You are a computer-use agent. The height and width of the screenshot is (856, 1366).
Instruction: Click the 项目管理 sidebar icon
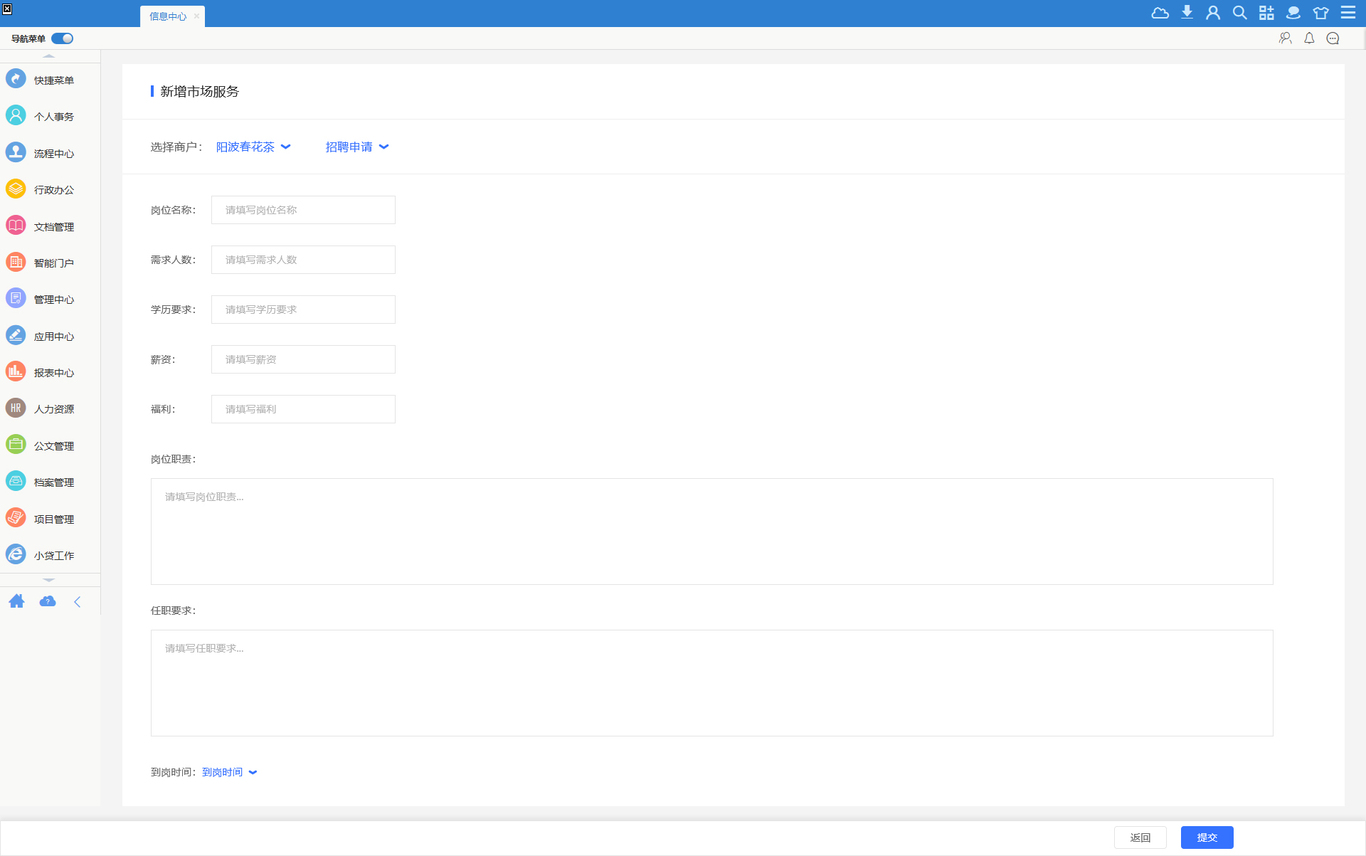point(16,518)
